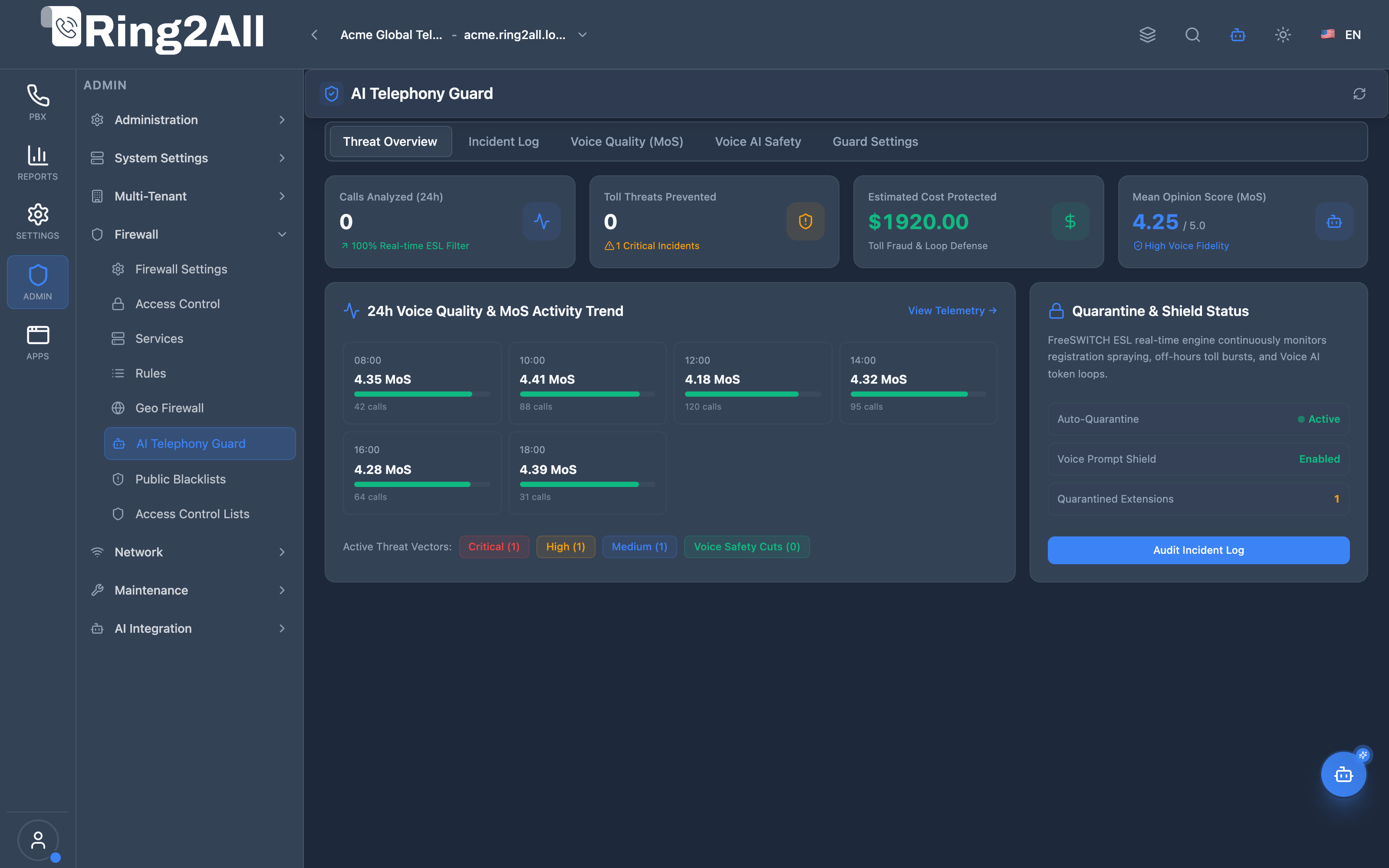This screenshot has height=868, width=1389.
Task: Follow the View Telemetry link
Action: pyautogui.click(x=952, y=311)
